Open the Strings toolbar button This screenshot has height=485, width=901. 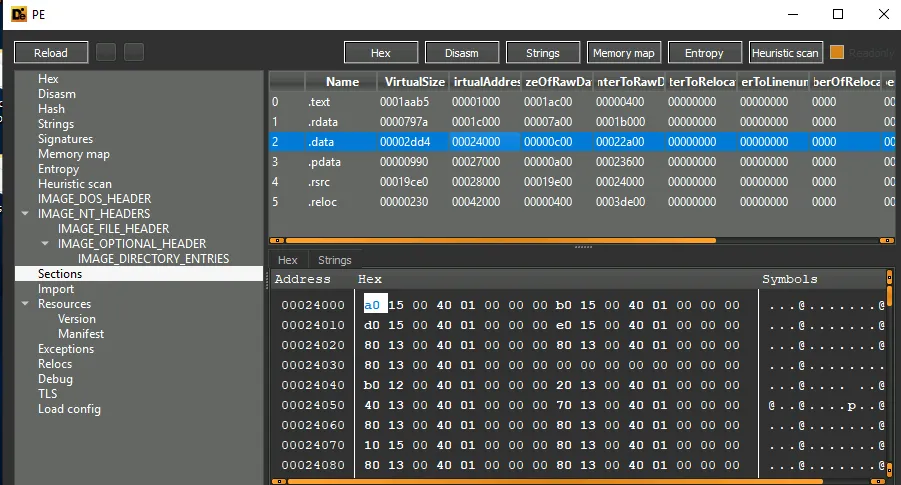click(x=542, y=53)
